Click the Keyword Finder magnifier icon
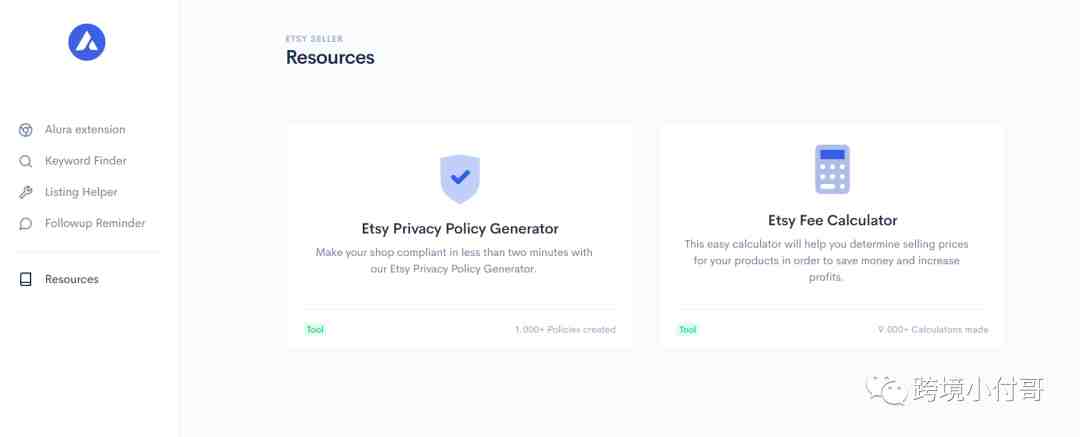The height and width of the screenshot is (437, 1080). coord(26,161)
